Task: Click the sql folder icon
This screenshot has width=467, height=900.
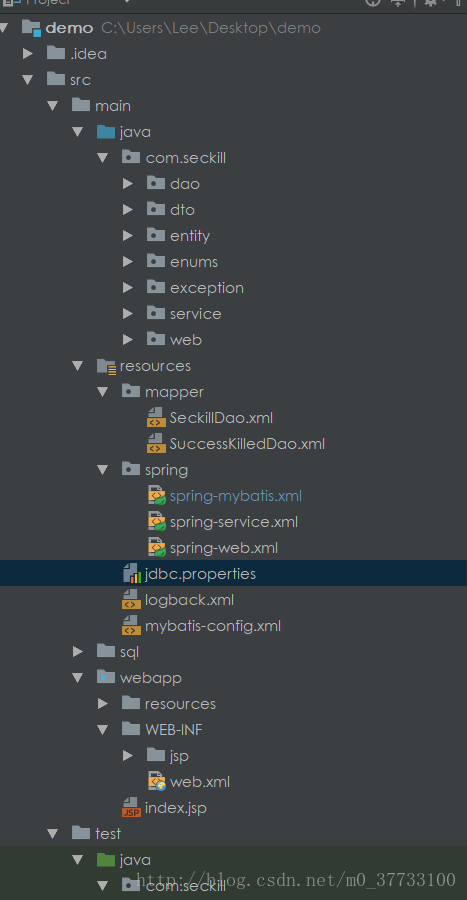Action: (x=106, y=651)
